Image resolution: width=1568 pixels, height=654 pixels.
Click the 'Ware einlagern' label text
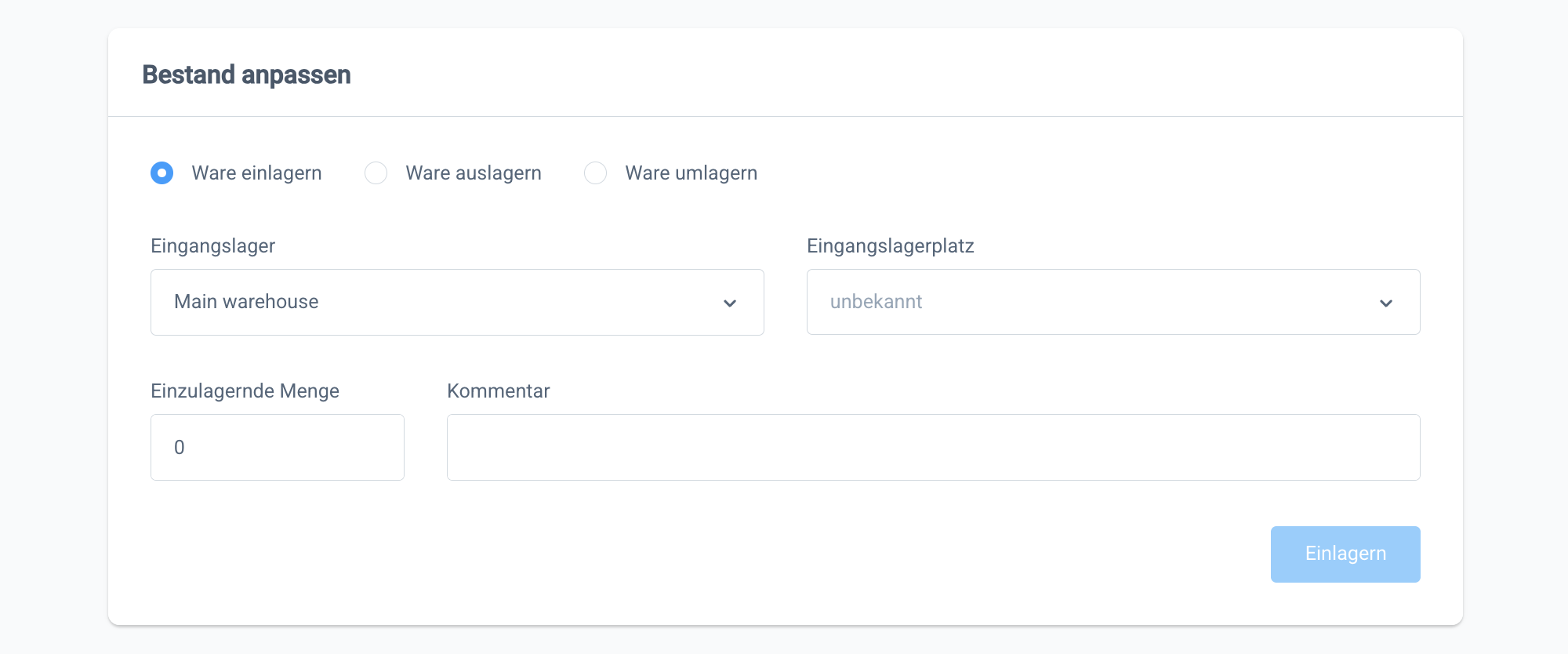256,173
